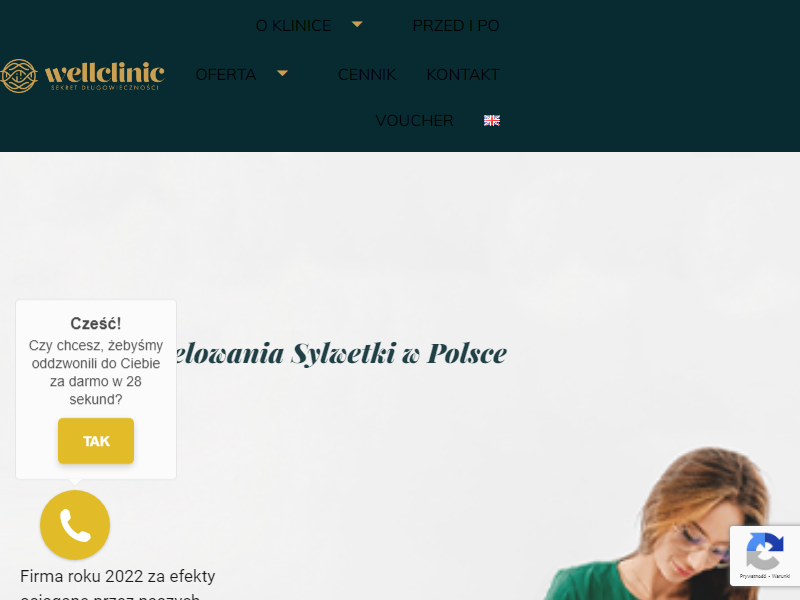Switch language via the UK flag icon
The image size is (800, 600).
click(x=492, y=120)
